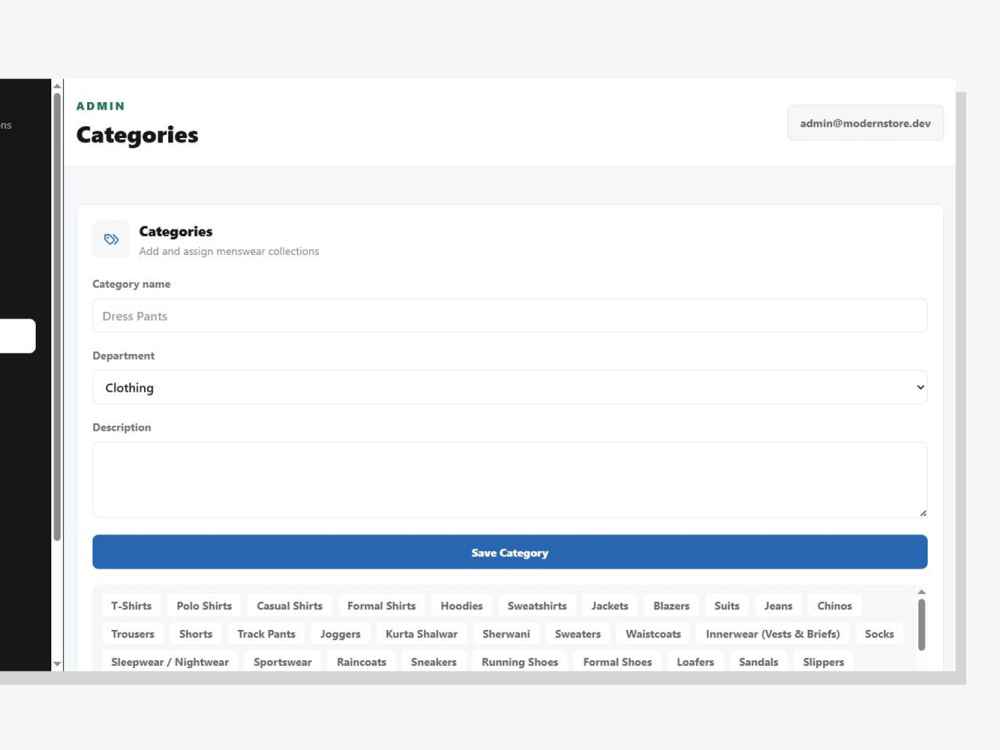1000x750 pixels.
Task: Select the Sportswear chip
Action: point(283,662)
